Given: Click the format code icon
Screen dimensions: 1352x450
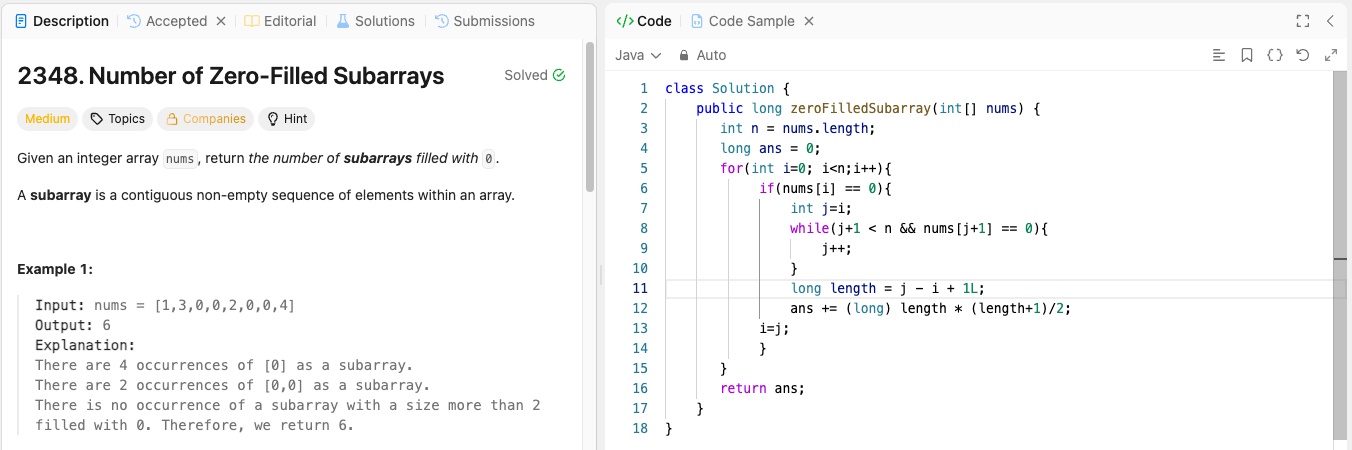Looking at the screenshot, I should (1218, 55).
